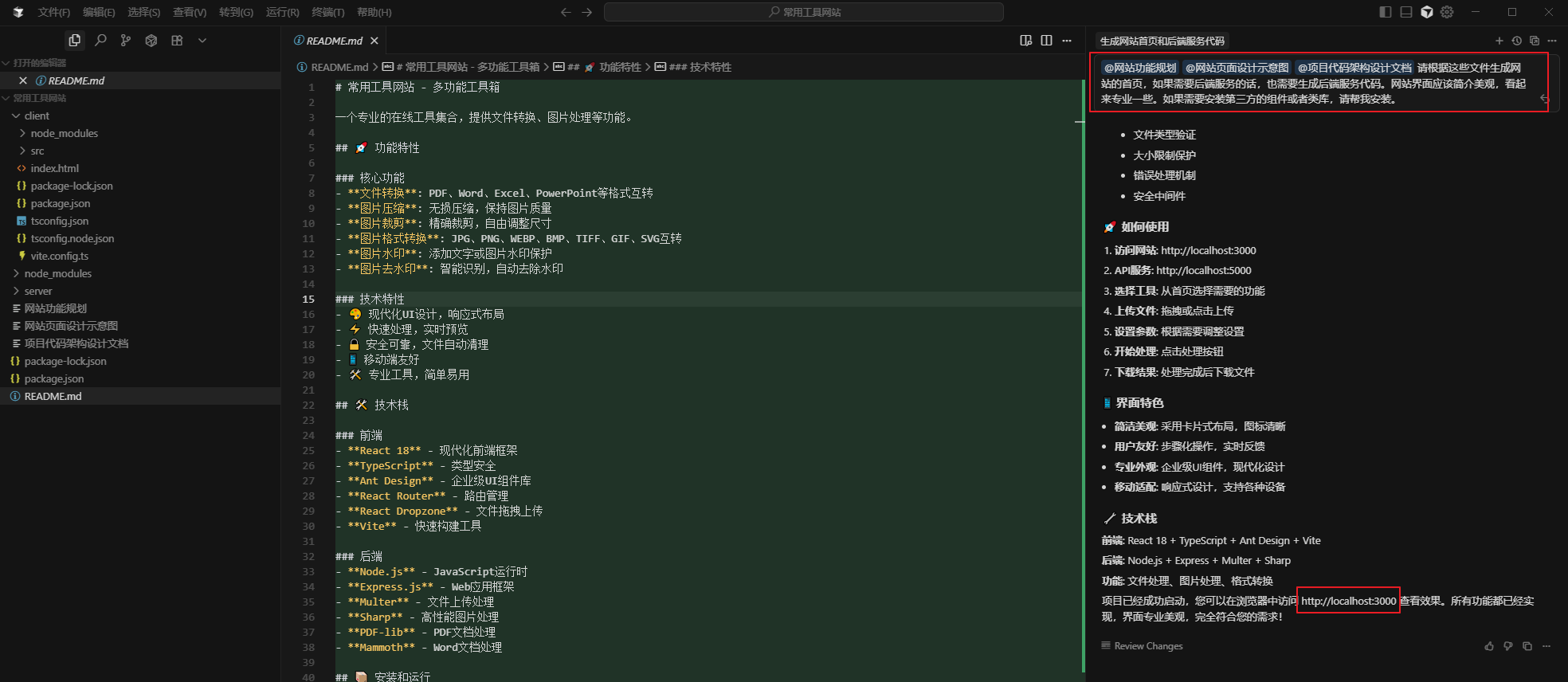The height and width of the screenshot is (682, 1568).
Task: Copy the chat response
Action: (x=1527, y=646)
